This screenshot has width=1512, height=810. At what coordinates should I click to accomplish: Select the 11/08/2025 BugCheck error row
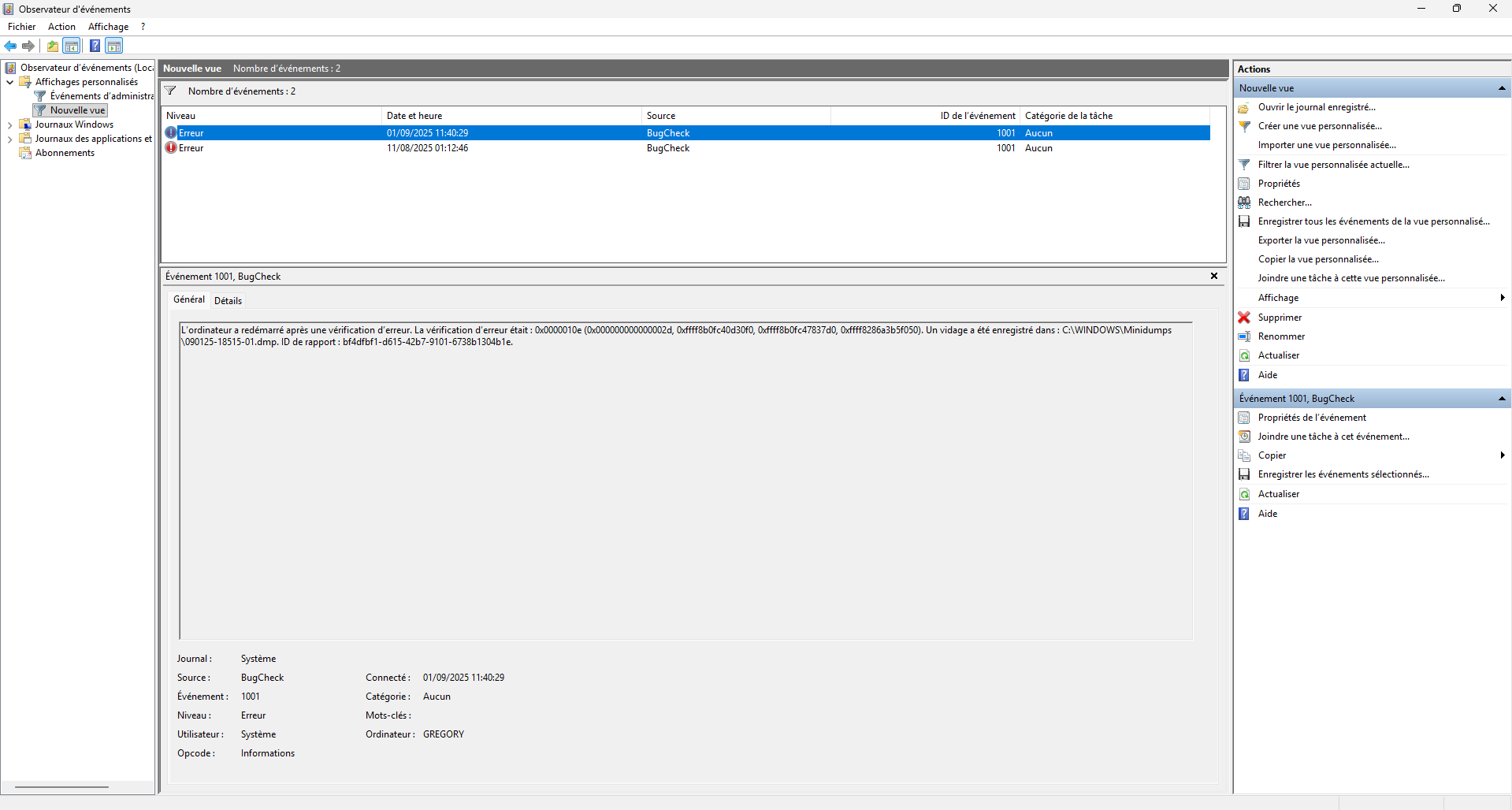[686, 148]
